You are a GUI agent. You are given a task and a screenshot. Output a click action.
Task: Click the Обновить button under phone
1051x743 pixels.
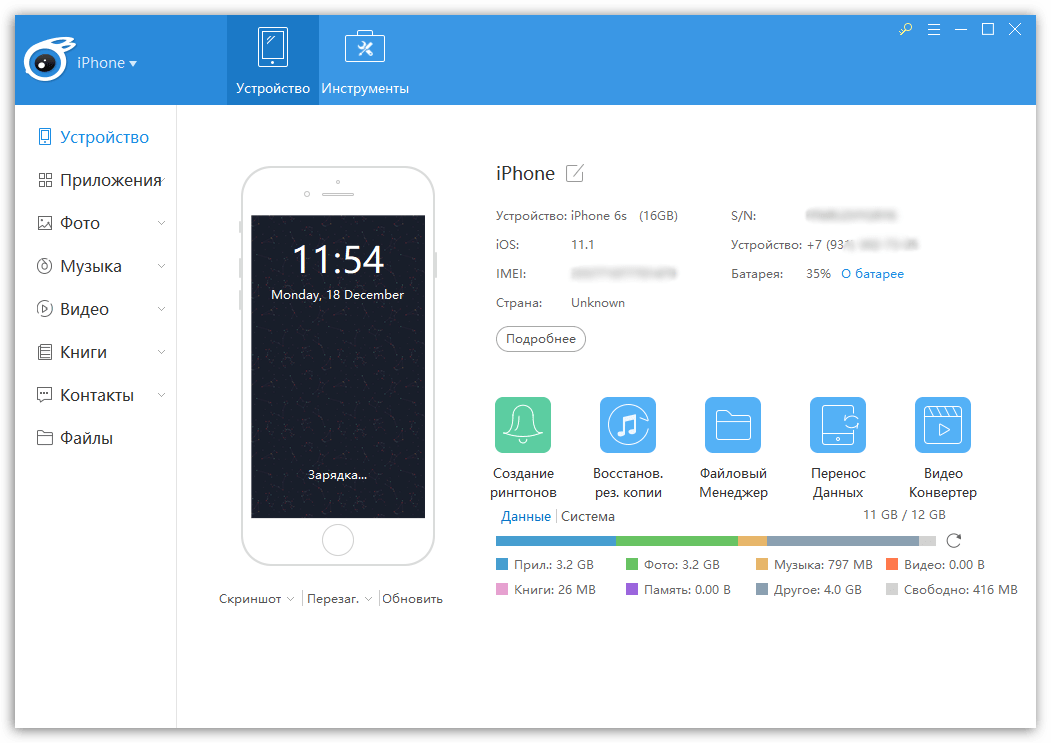coord(412,599)
